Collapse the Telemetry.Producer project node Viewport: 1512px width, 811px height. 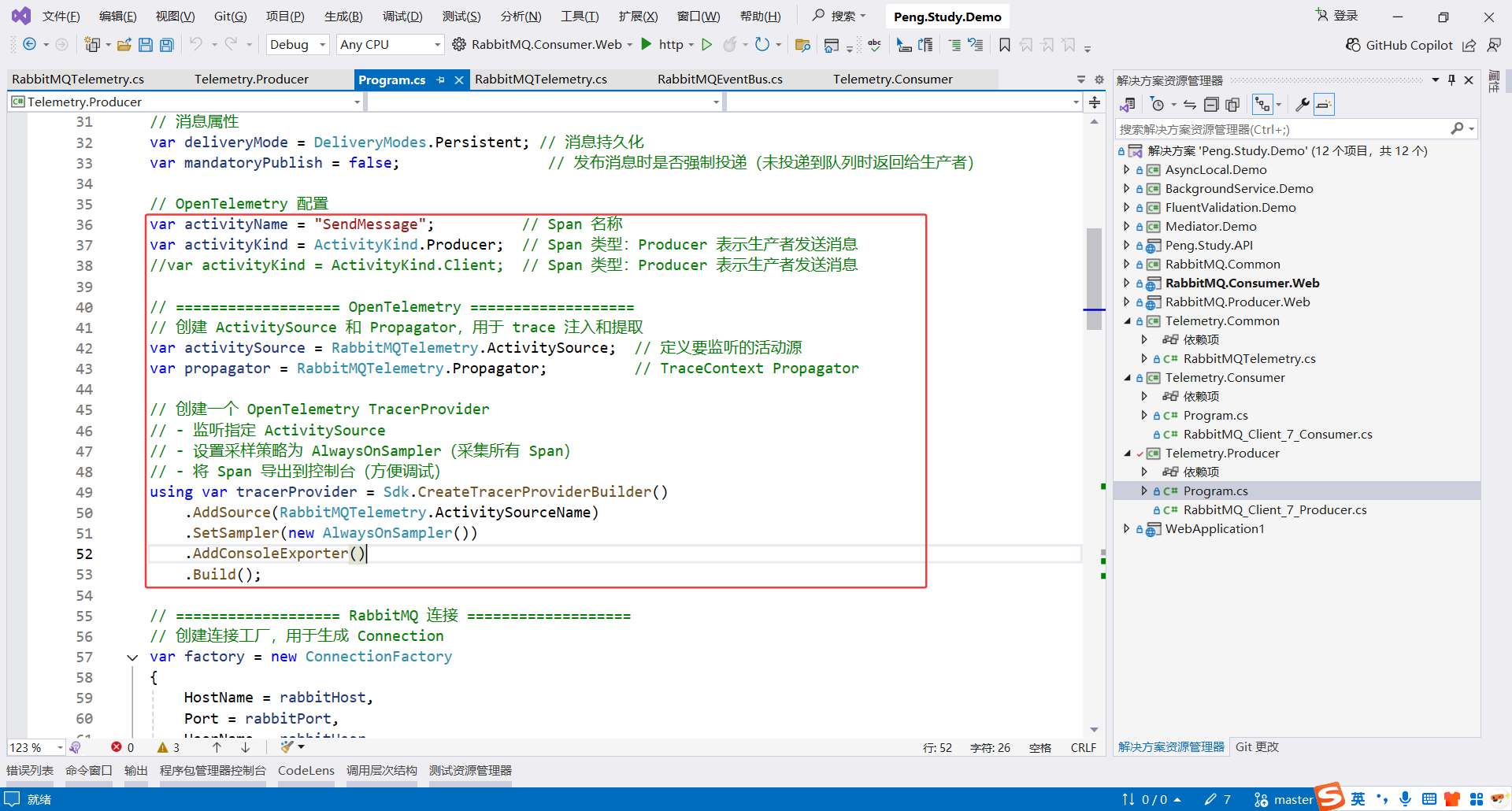1127,454
